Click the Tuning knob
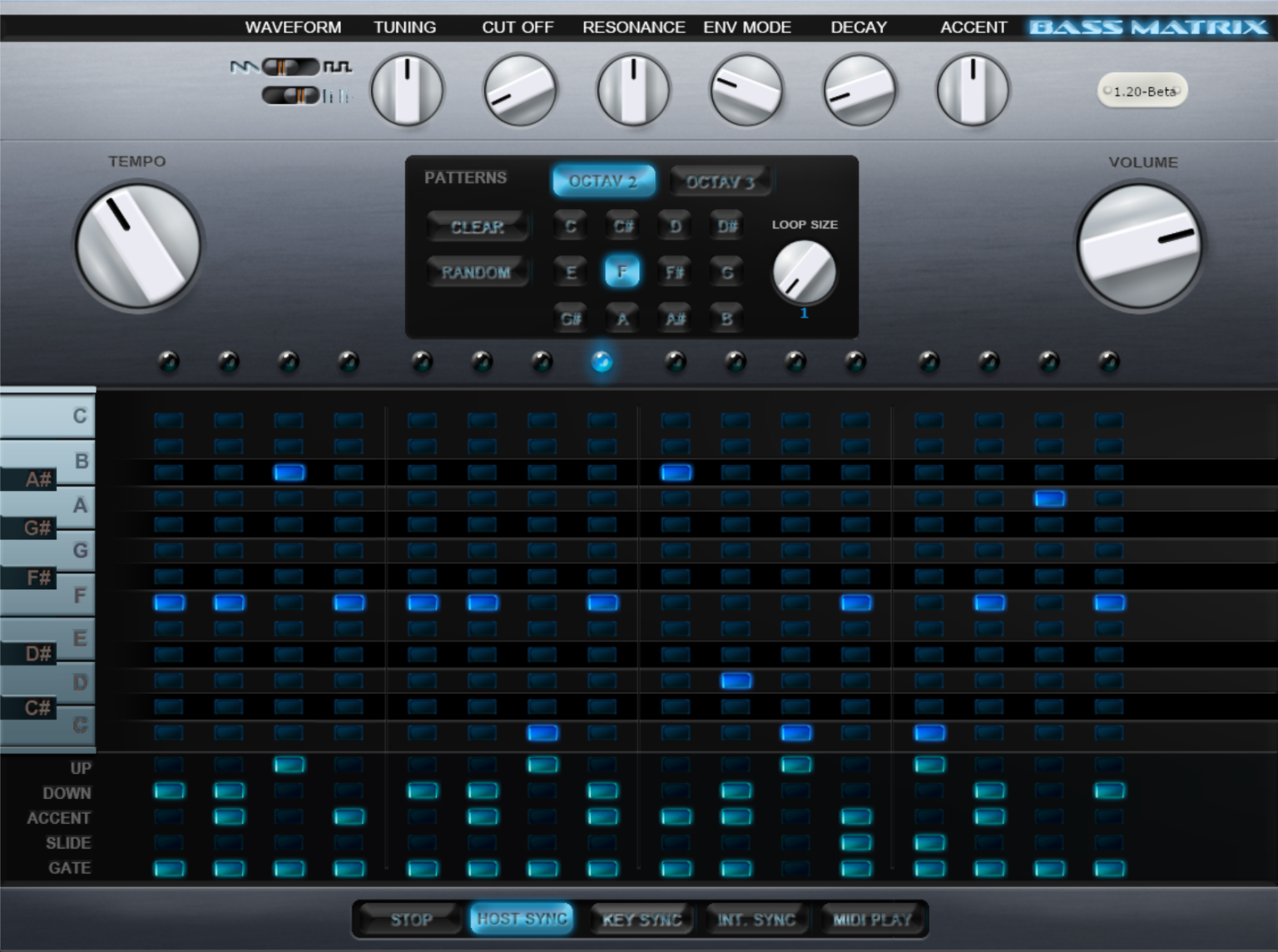The image size is (1278, 952). click(407, 90)
